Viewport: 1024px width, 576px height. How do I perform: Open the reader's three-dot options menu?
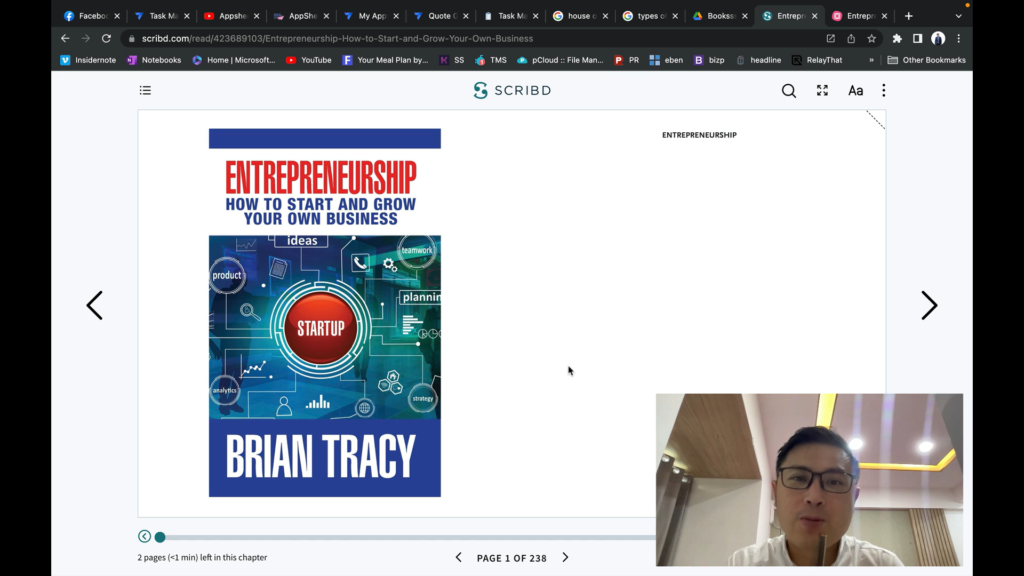point(884,90)
